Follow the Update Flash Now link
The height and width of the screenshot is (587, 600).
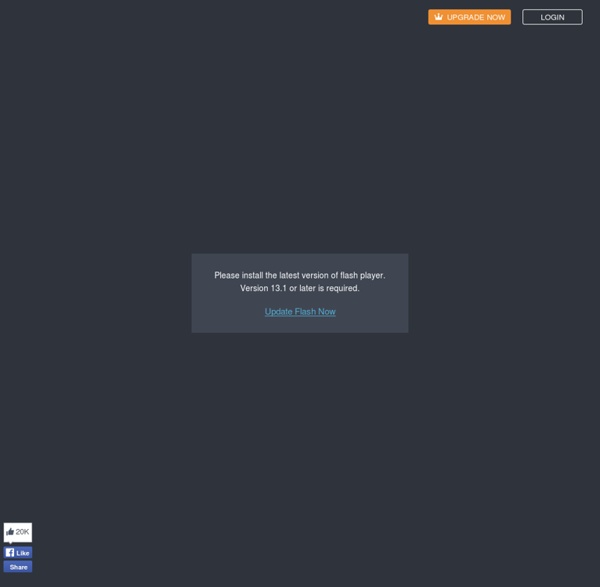(x=300, y=312)
